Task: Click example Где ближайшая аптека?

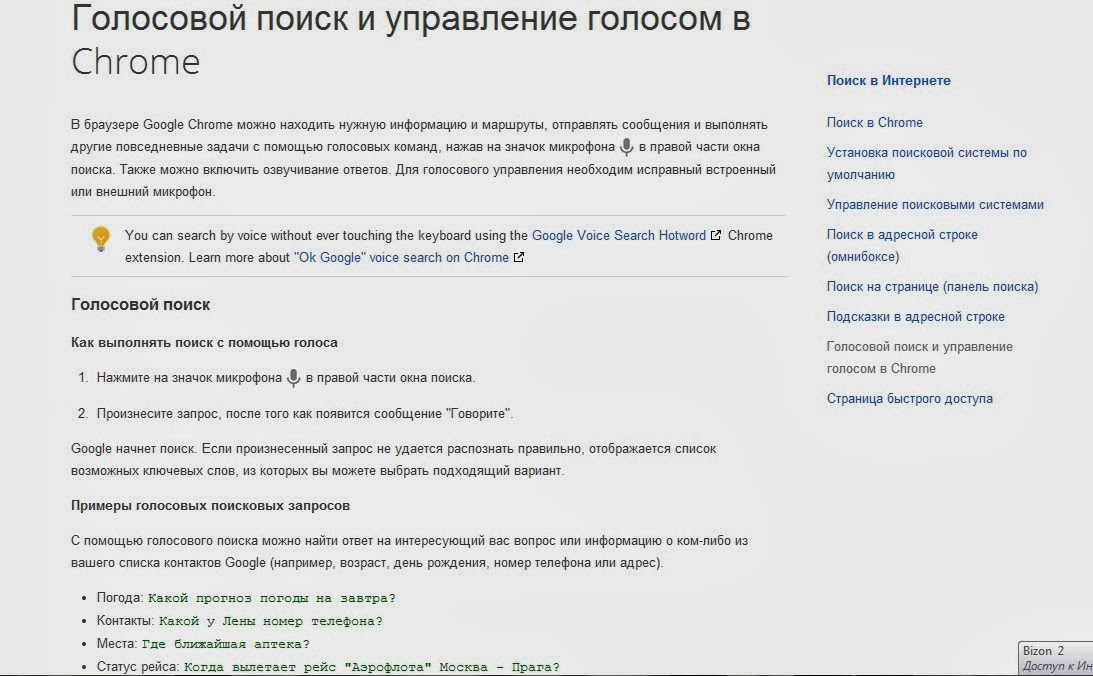Action: [225, 644]
